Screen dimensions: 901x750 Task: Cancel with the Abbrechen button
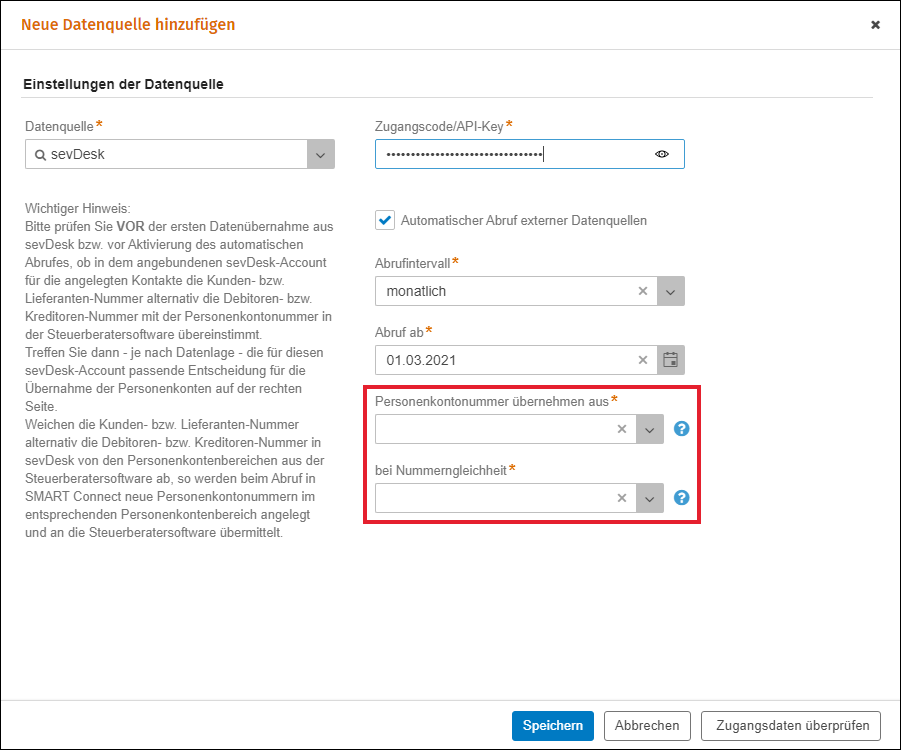647,726
